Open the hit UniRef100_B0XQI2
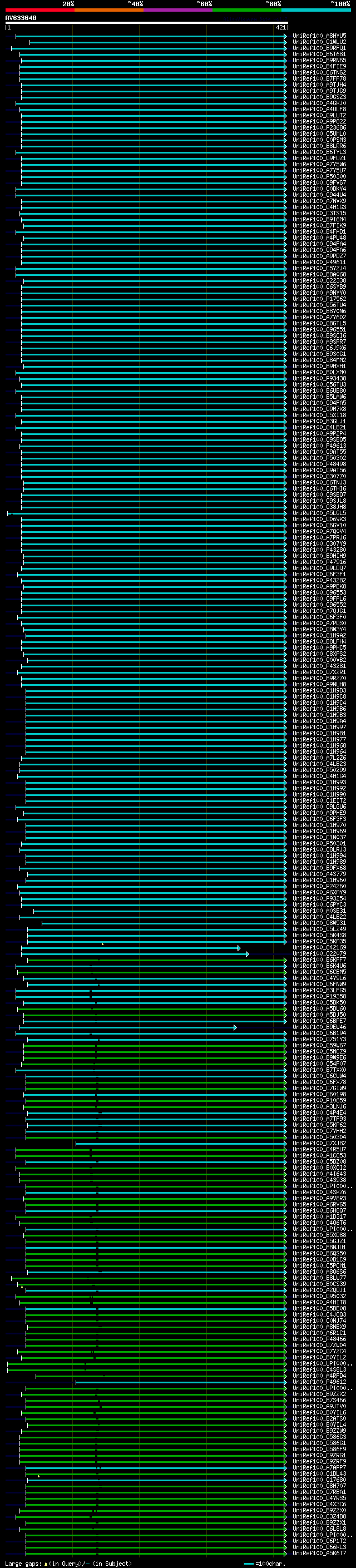 pos(319,1168)
